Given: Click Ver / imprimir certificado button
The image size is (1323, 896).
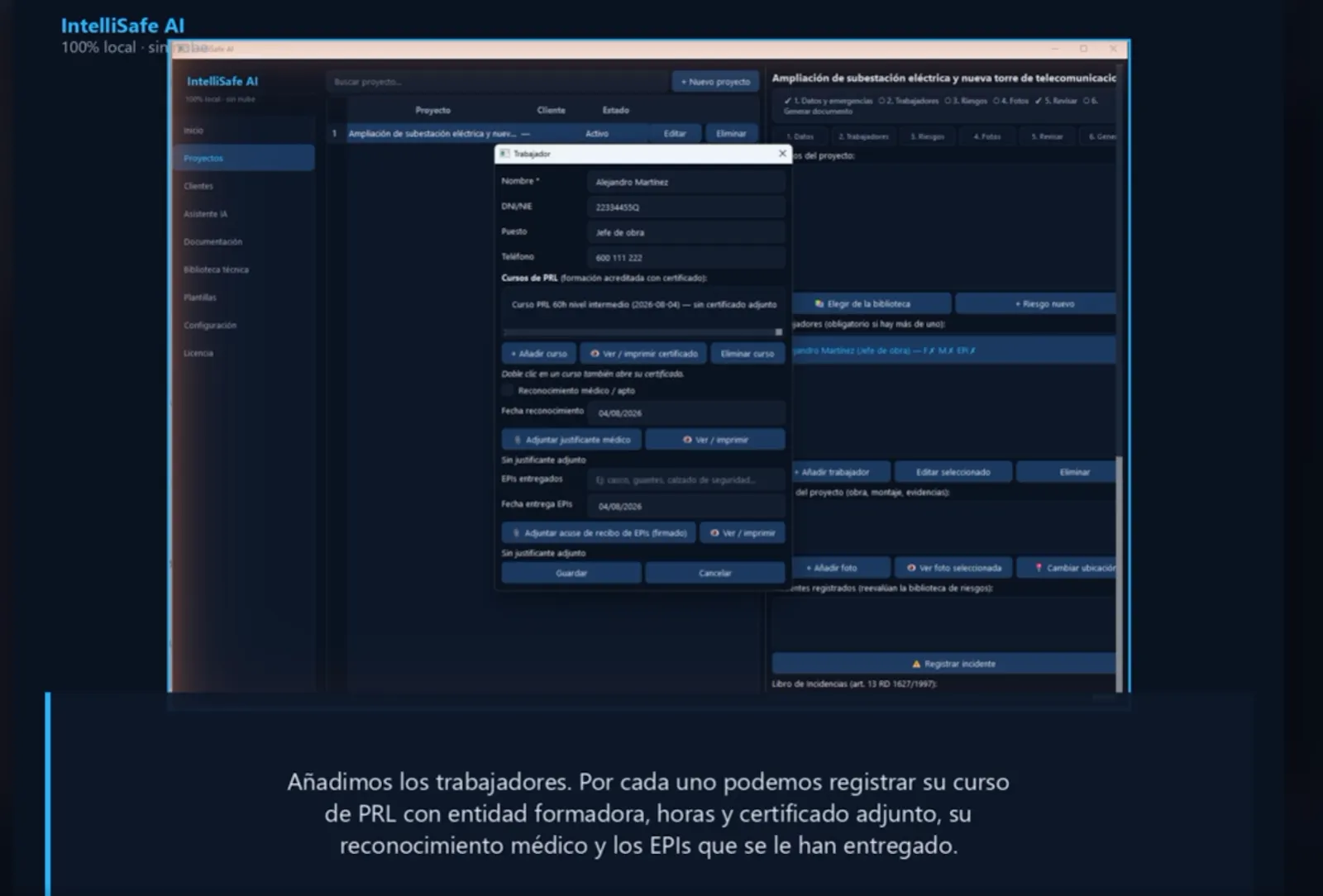Looking at the screenshot, I should click(643, 354).
